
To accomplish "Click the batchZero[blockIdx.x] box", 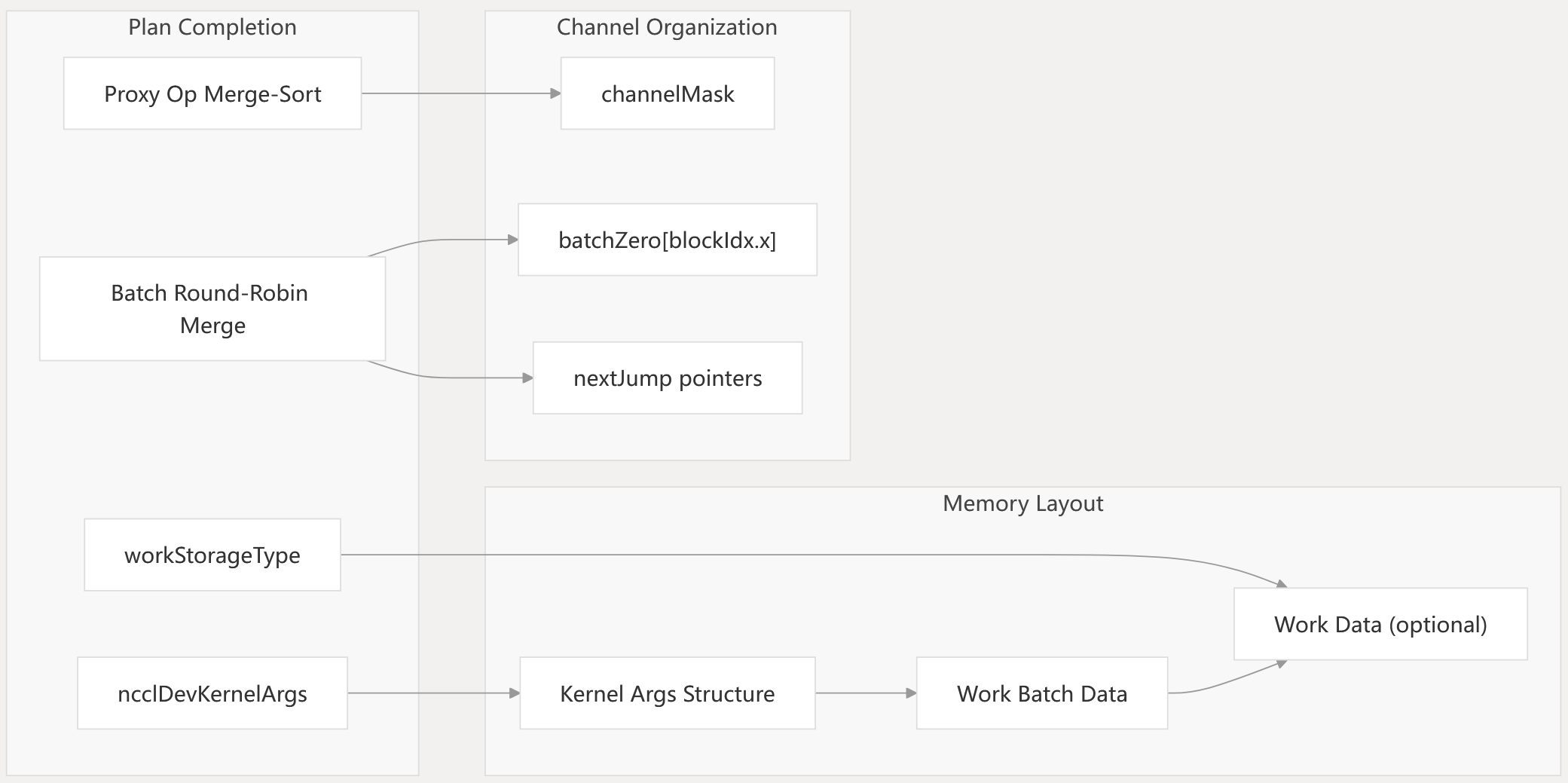I will point(667,240).
